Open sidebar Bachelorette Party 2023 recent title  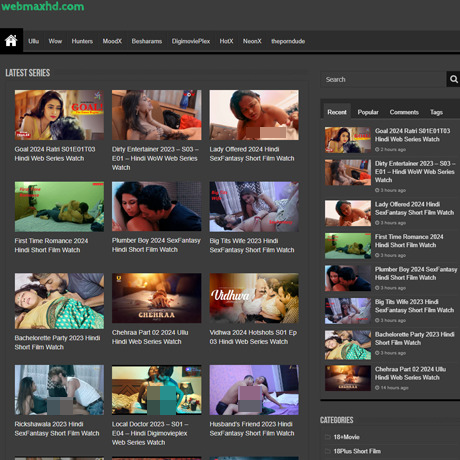pos(415,338)
